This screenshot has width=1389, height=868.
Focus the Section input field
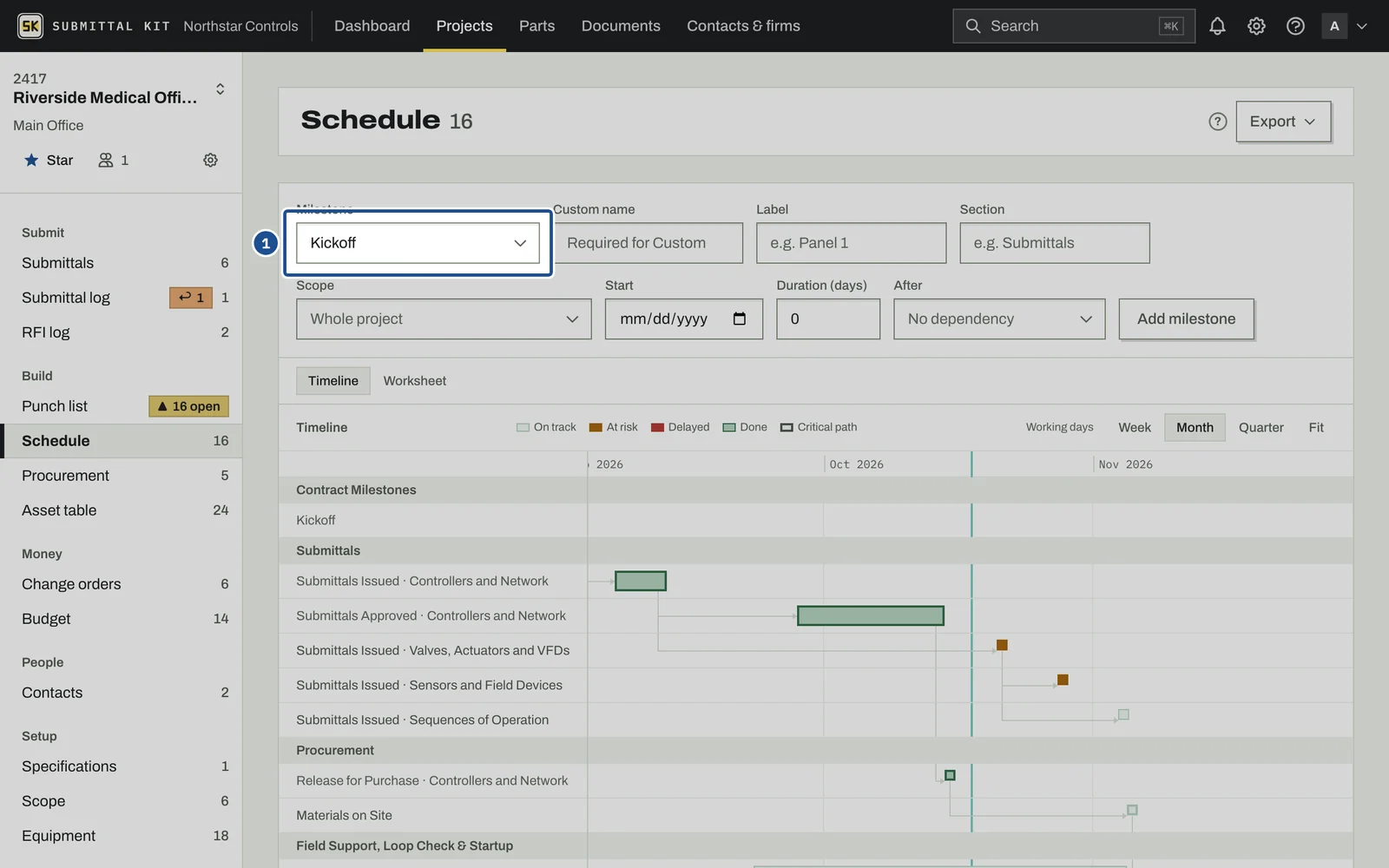click(x=1055, y=243)
